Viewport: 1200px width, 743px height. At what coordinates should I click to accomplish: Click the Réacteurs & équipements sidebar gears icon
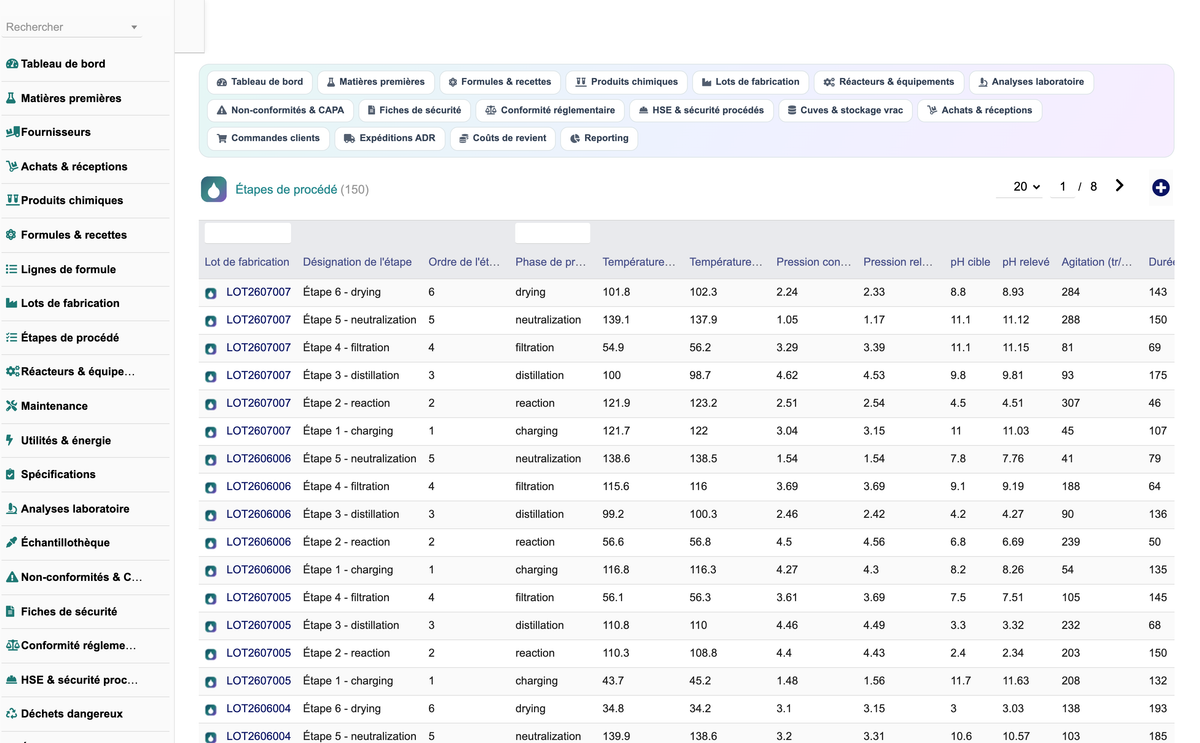12,371
